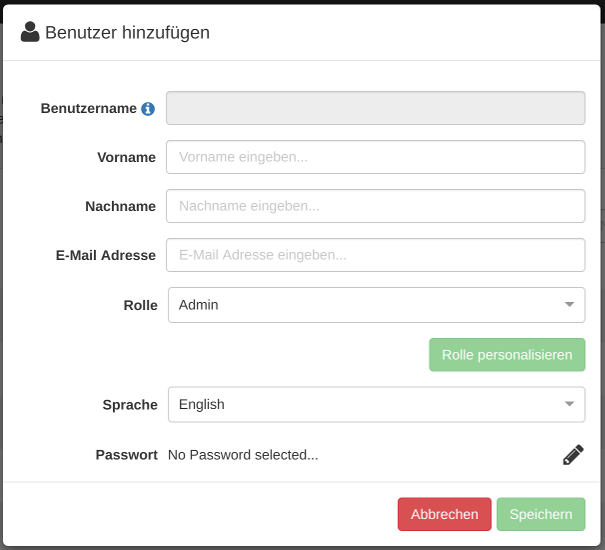Save using the Speichern button

point(540,515)
